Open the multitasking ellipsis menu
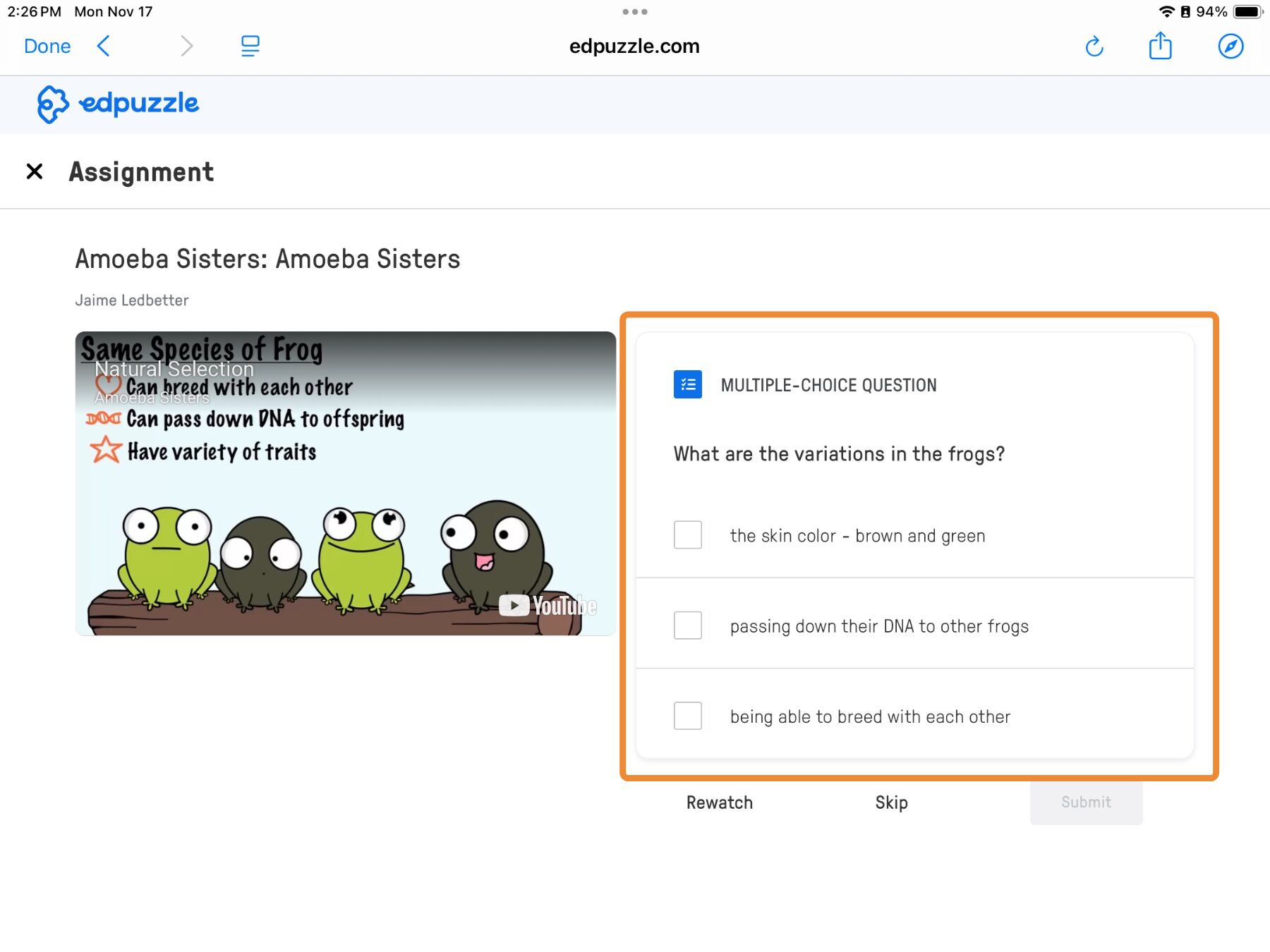 [x=634, y=11]
